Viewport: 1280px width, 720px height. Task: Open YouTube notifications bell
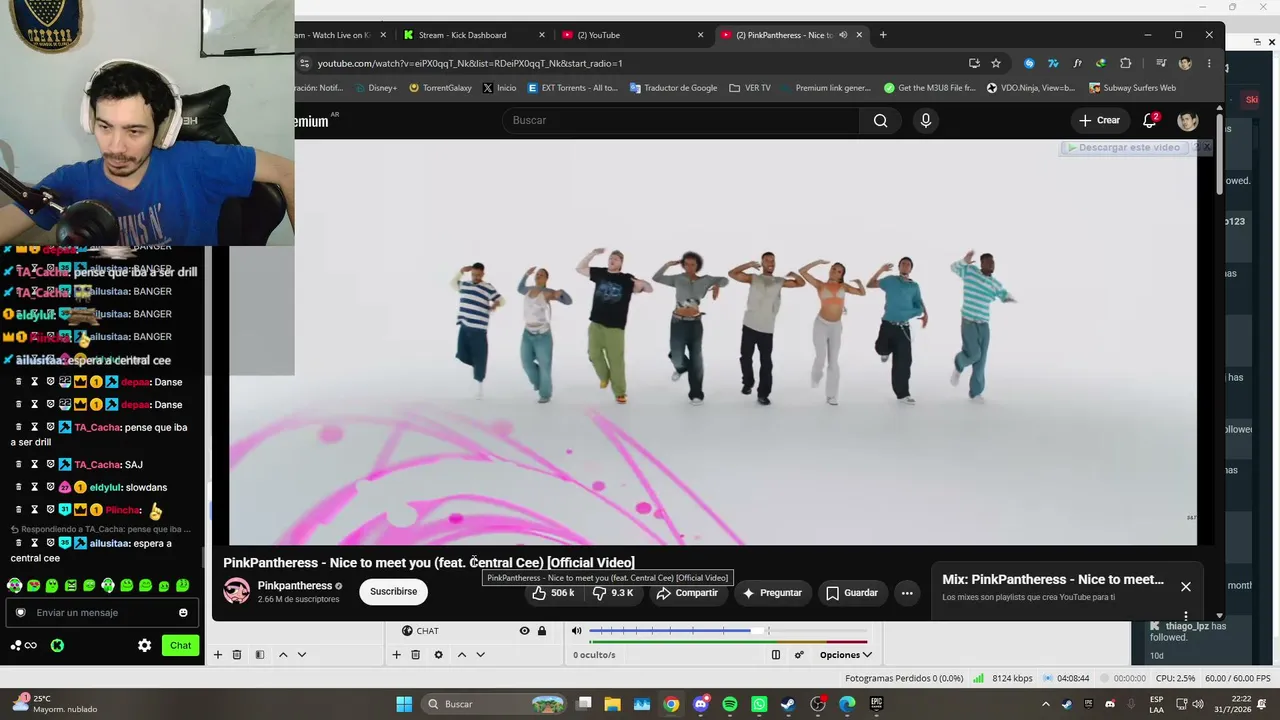pyautogui.click(x=1150, y=120)
